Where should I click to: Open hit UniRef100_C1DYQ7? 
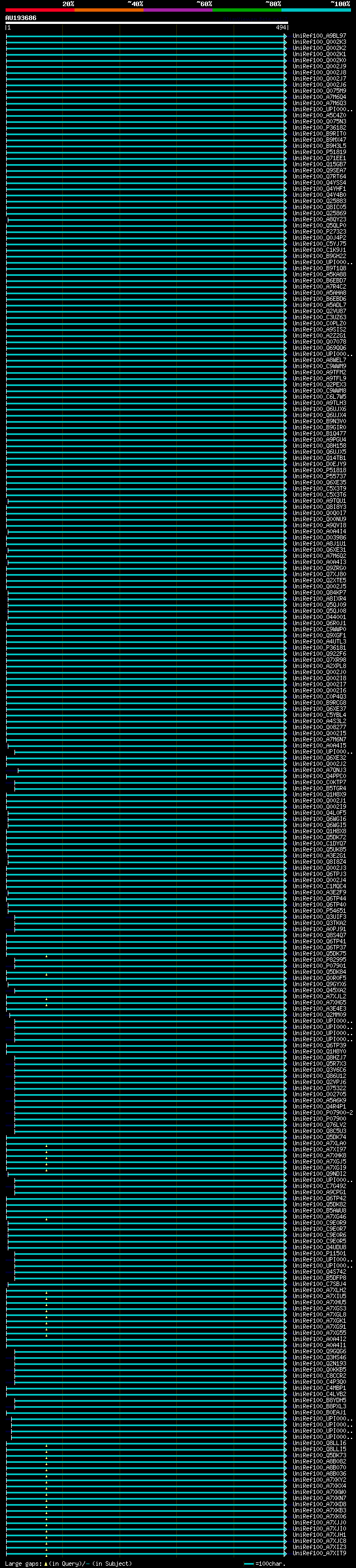coord(319,844)
